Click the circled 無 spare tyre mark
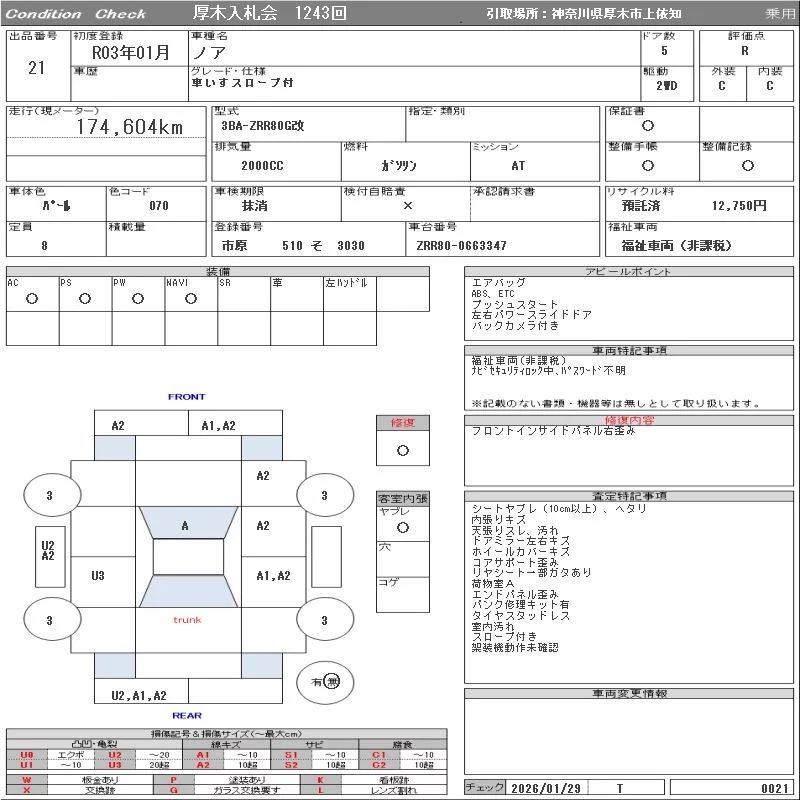This screenshot has height=800, width=800. coord(332,682)
